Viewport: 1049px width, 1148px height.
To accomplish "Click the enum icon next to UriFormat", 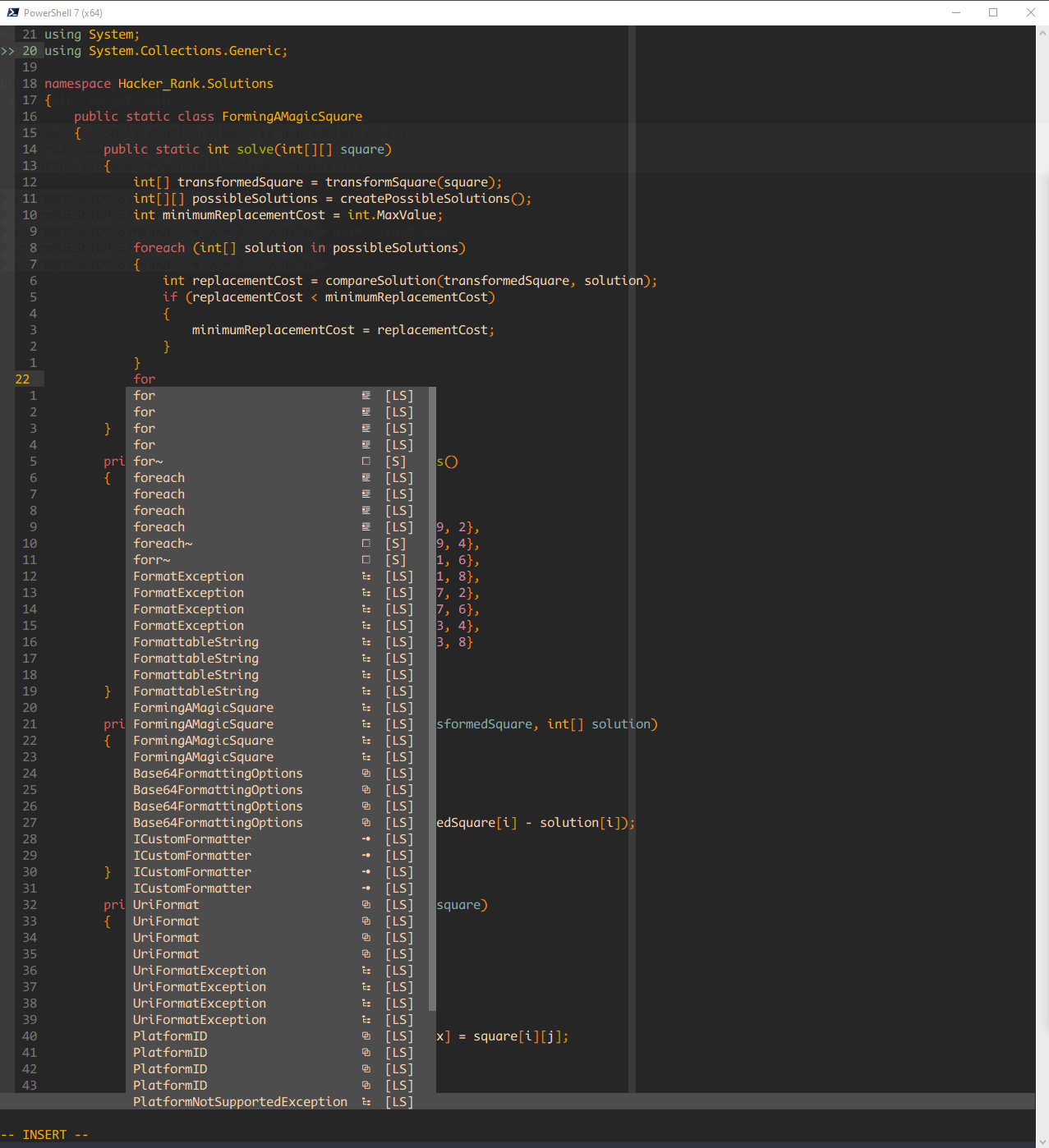I will pyautogui.click(x=366, y=904).
